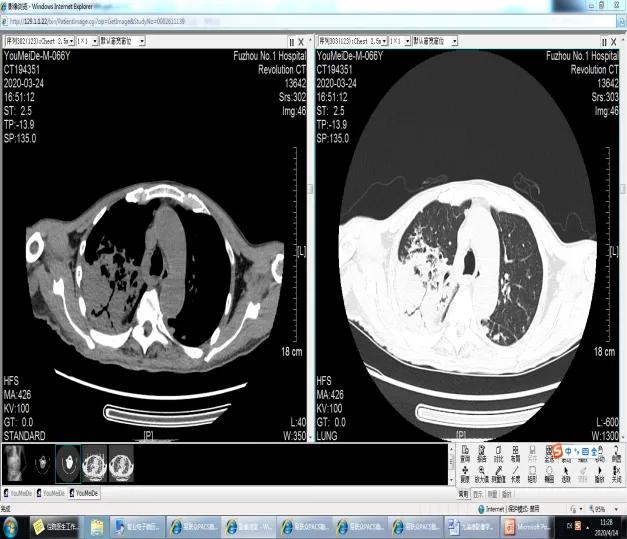Image resolution: width=627 pixels, height=539 pixels.
Task: Pause the right series pane
Action: pos(604,42)
